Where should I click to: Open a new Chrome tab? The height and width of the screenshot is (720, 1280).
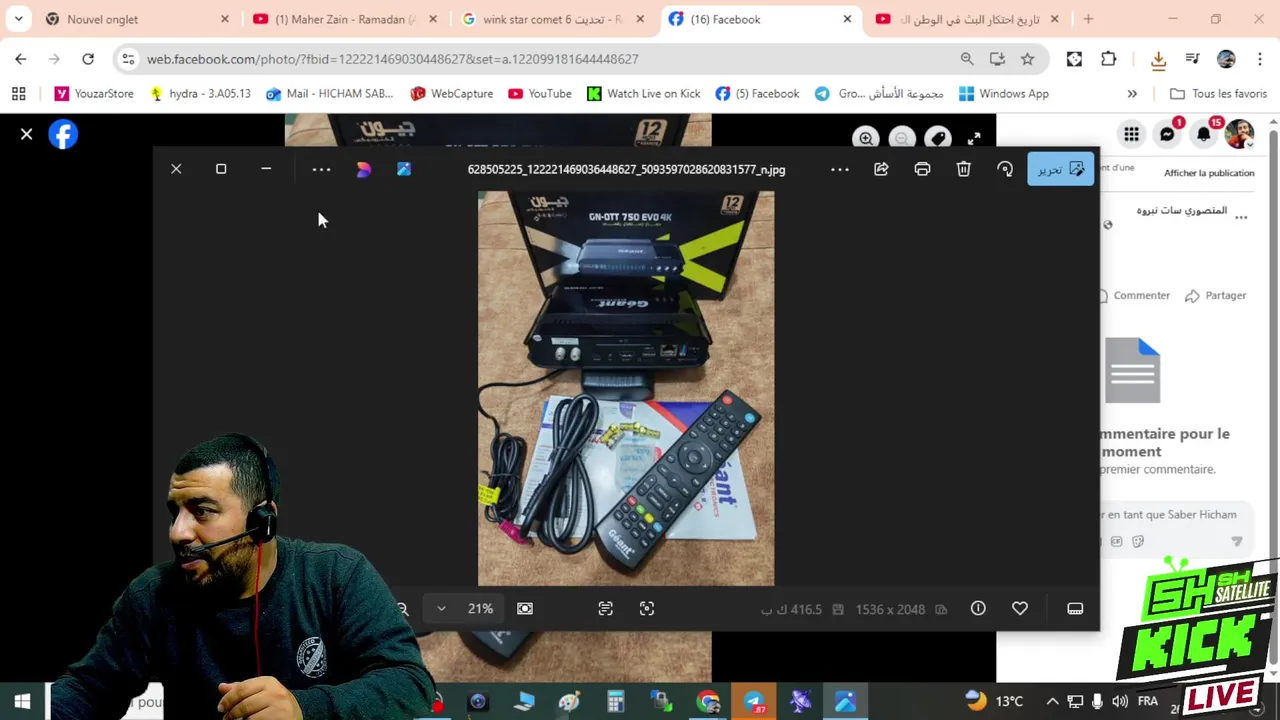pyautogui.click(x=1088, y=19)
